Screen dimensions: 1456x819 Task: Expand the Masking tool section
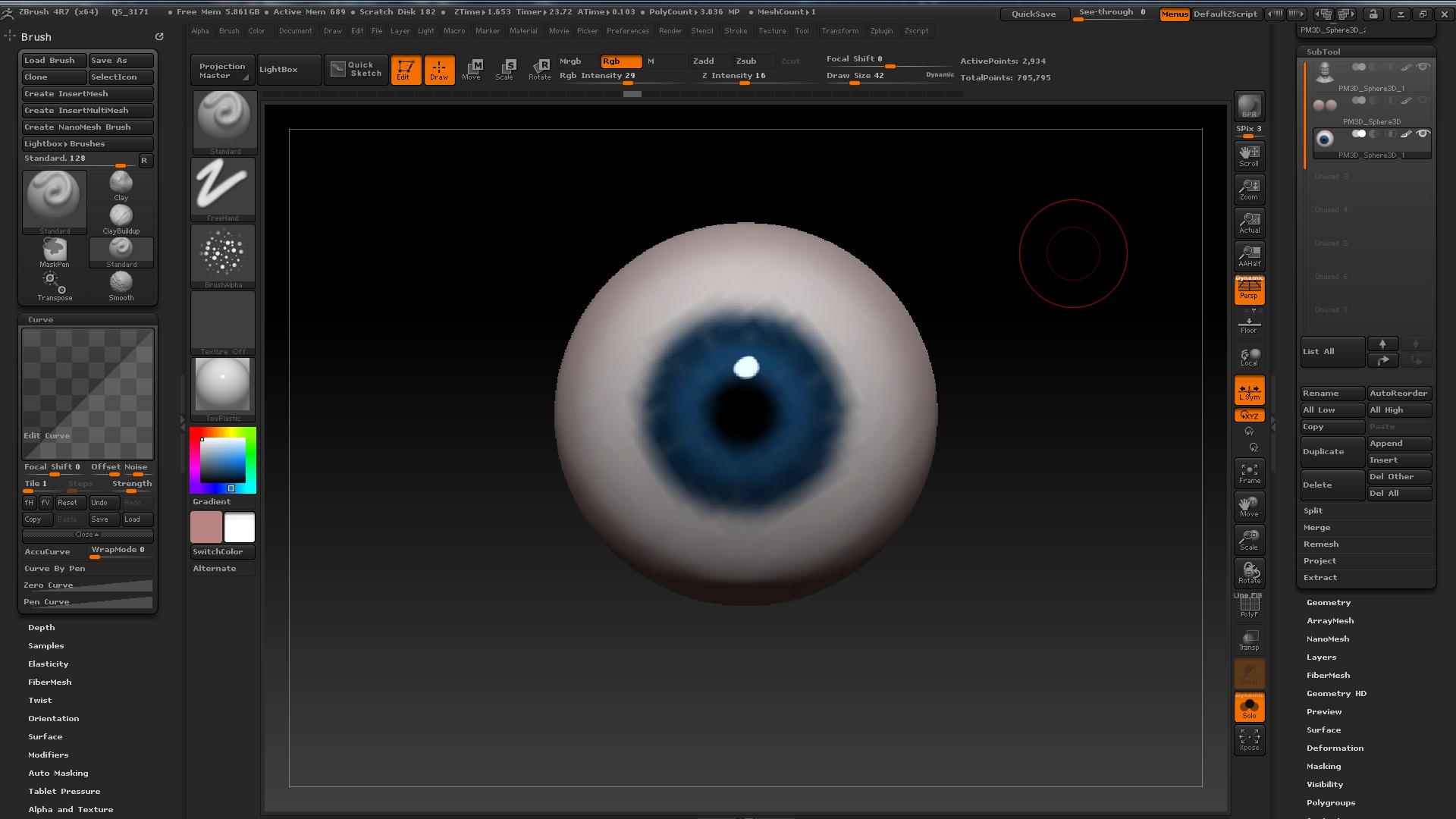[1323, 767]
